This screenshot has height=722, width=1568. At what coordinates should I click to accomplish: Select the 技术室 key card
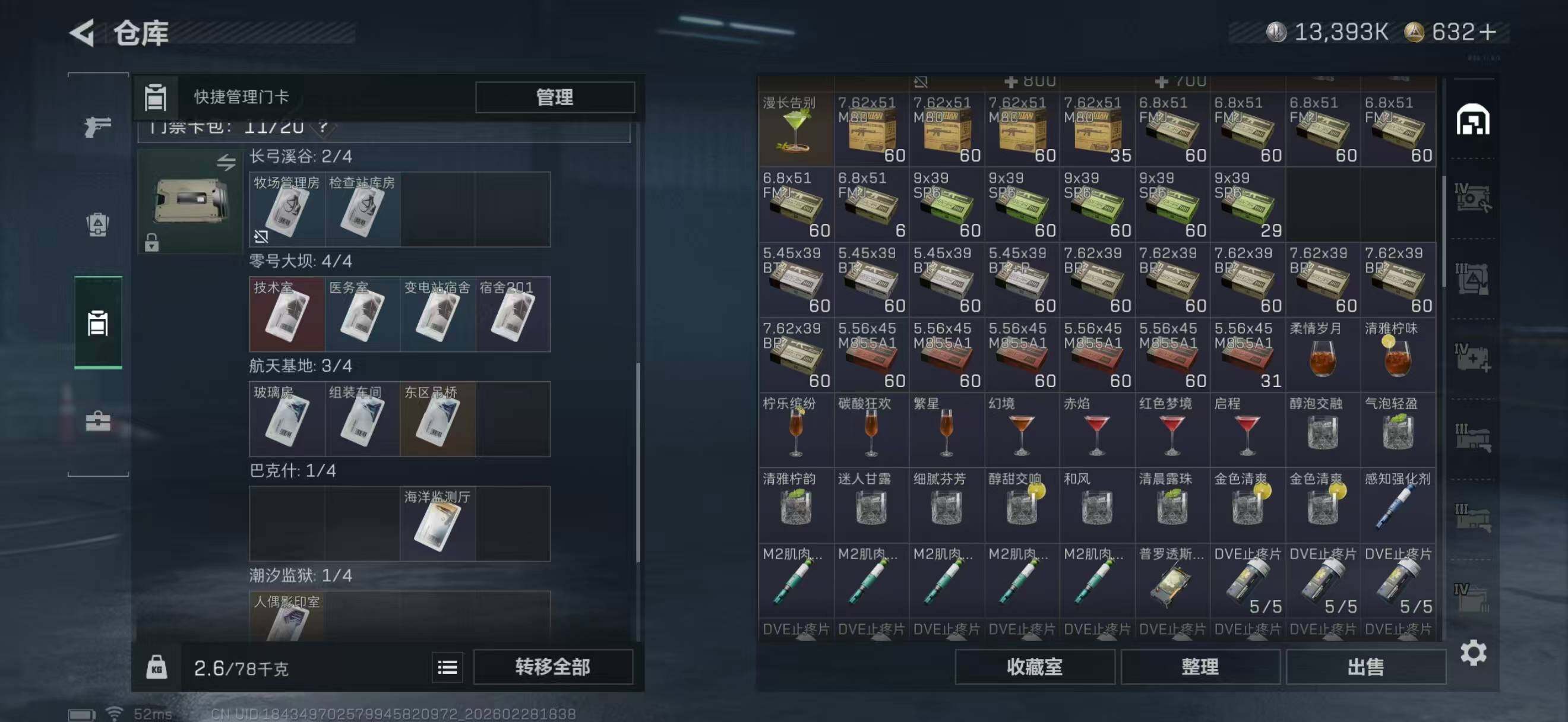(287, 315)
